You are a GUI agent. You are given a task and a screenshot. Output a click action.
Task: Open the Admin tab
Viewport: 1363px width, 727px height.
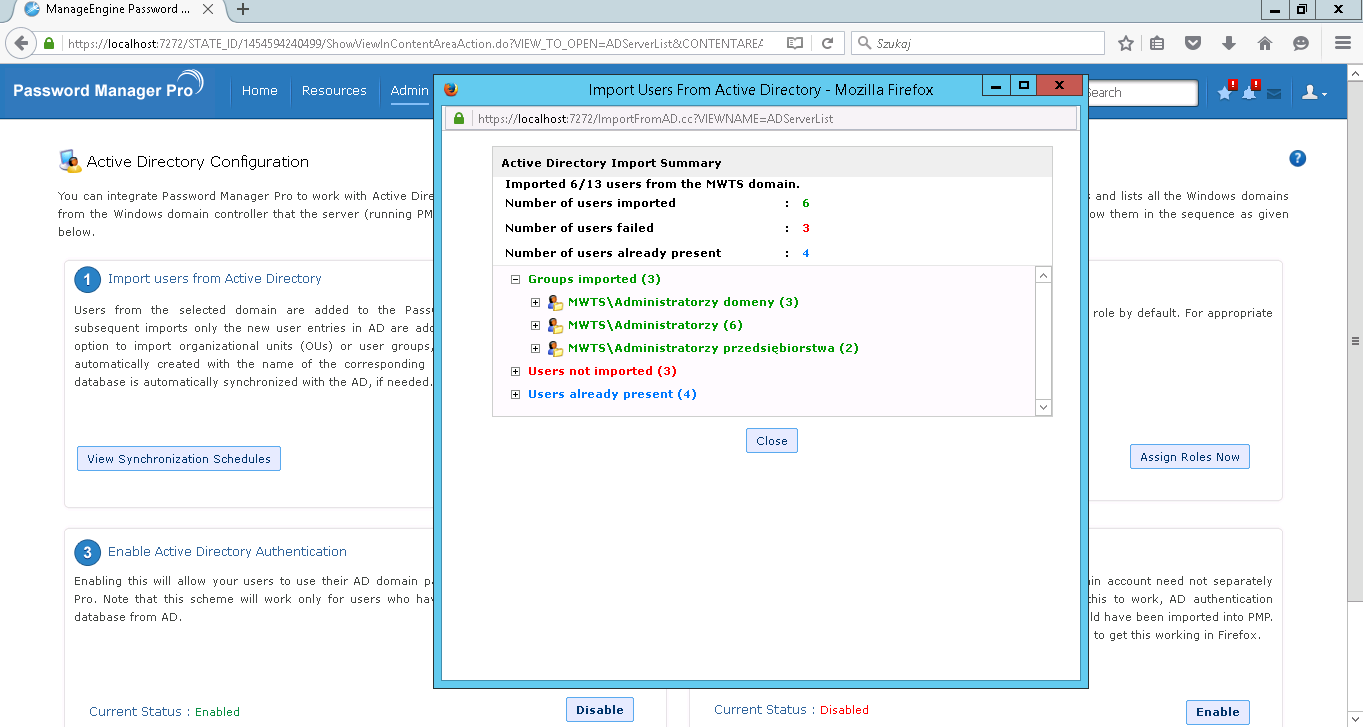(x=409, y=91)
